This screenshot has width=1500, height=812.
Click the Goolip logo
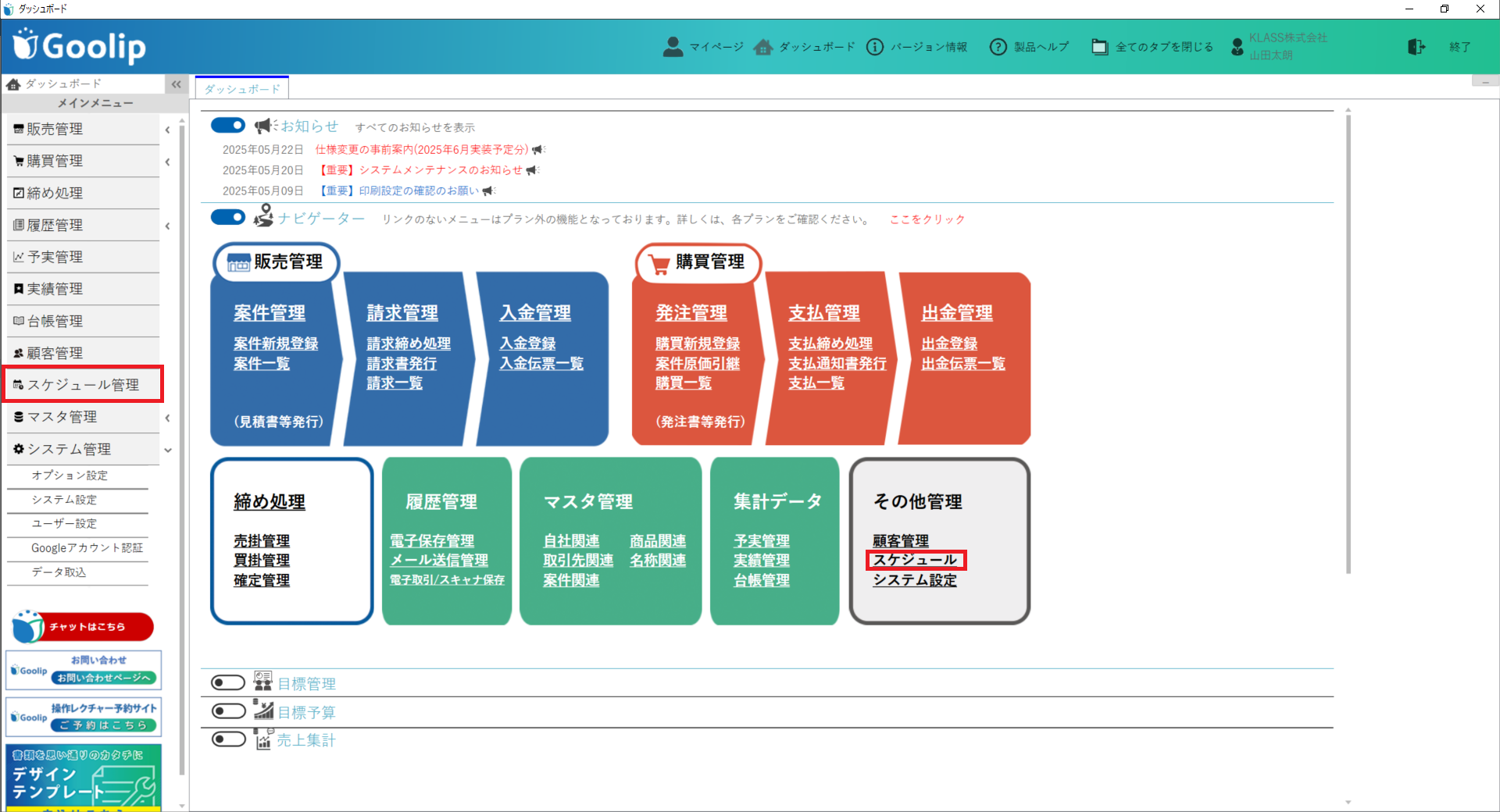[80, 46]
